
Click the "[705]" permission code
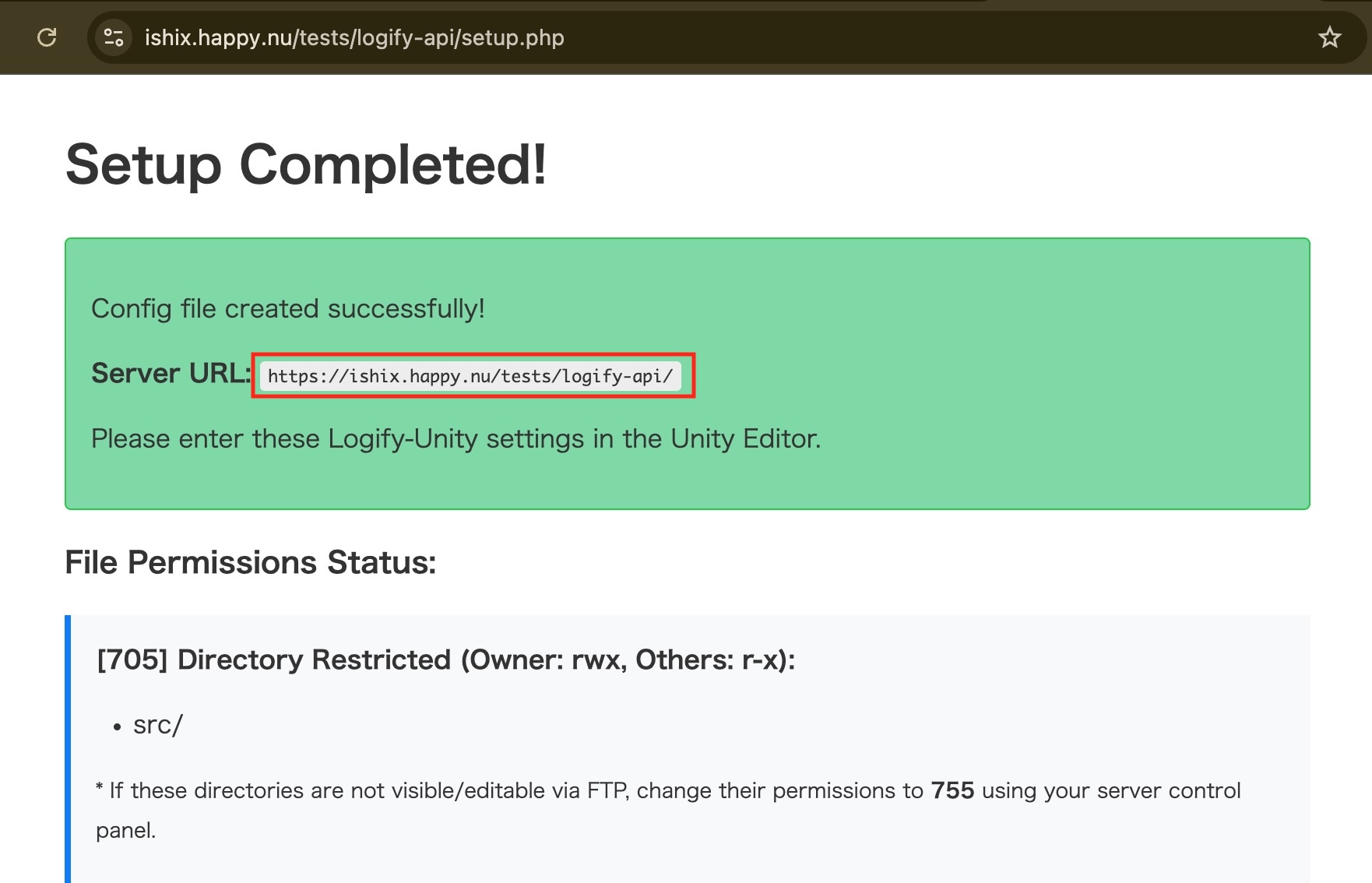pyautogui.click(x=132, y=660)
